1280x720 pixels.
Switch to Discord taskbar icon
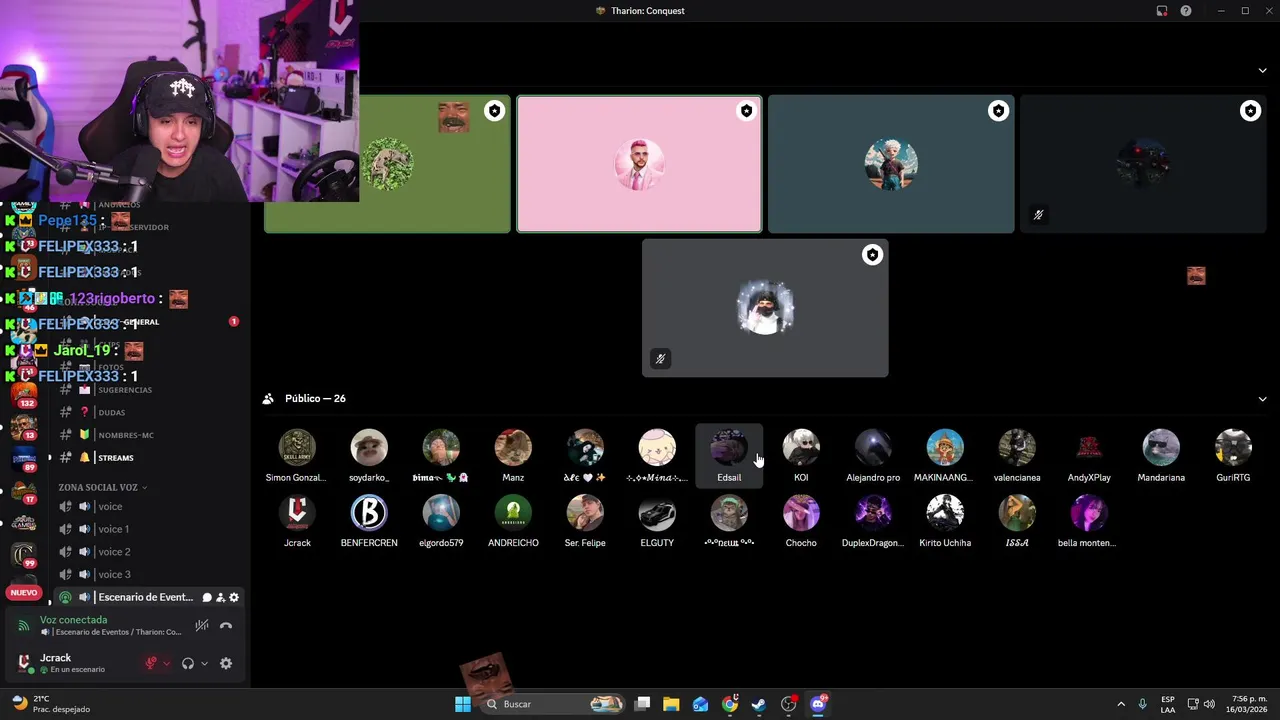tap(818, 704)
